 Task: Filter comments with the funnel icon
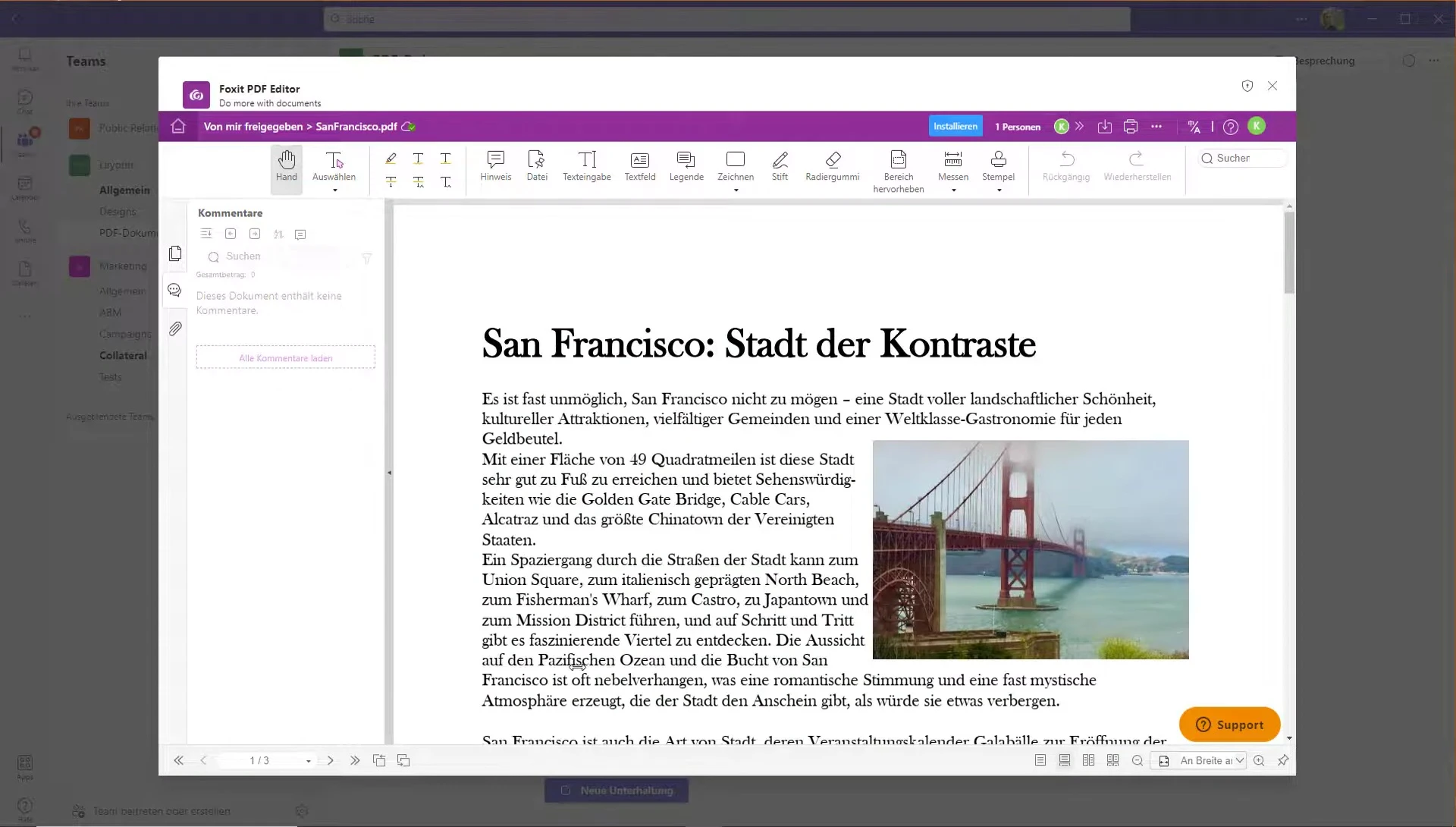[x=367, y=259]
